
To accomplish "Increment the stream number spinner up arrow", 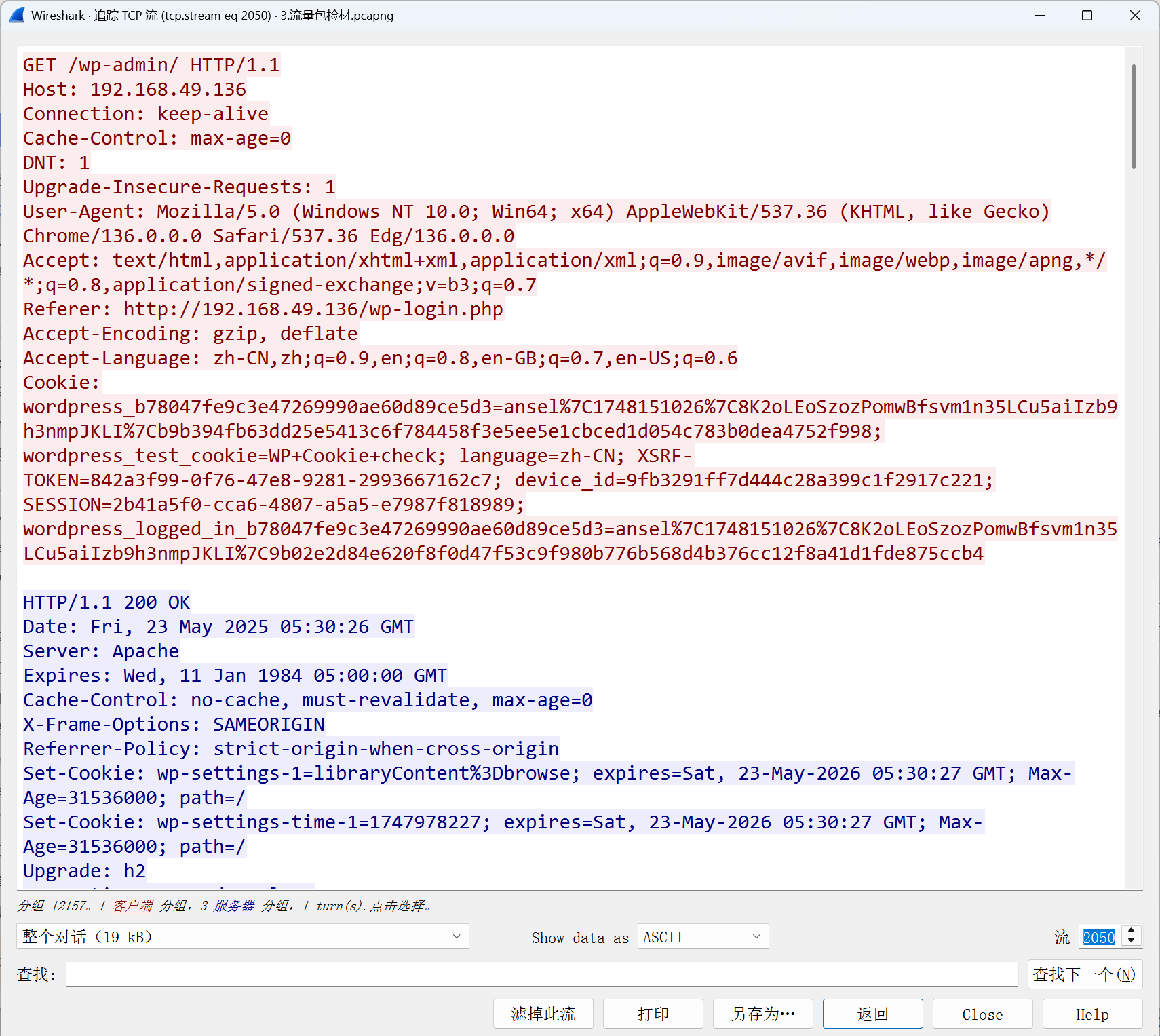I will (x=1131, y=931).
